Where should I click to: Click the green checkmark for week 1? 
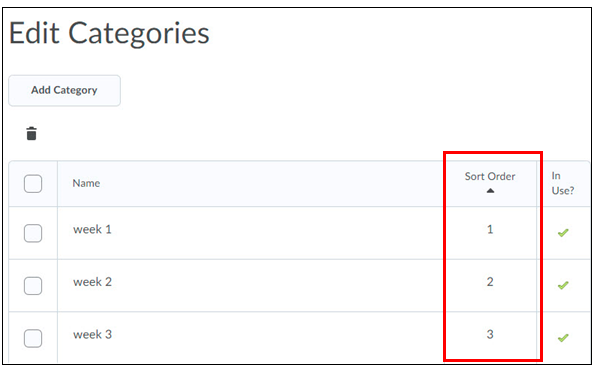click(x=563, y=233)
